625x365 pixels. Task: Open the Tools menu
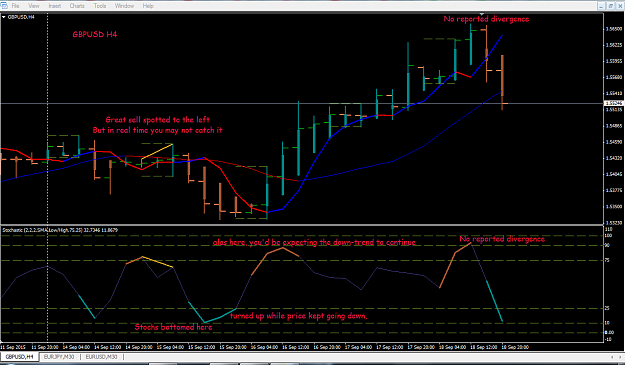(x=100, y=6)
